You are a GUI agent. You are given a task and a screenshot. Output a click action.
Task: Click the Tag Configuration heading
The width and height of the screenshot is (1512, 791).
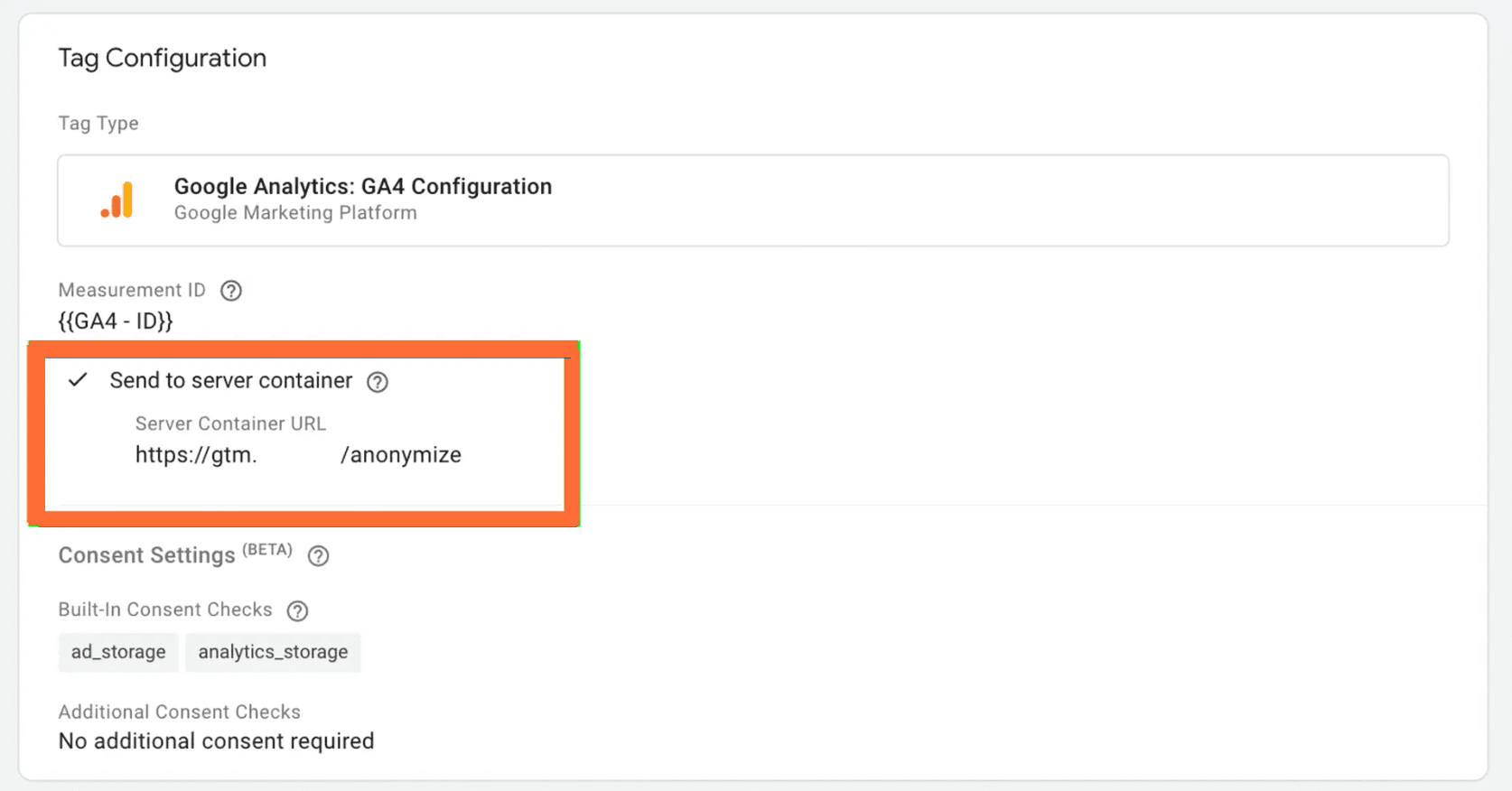click(163, 58)
